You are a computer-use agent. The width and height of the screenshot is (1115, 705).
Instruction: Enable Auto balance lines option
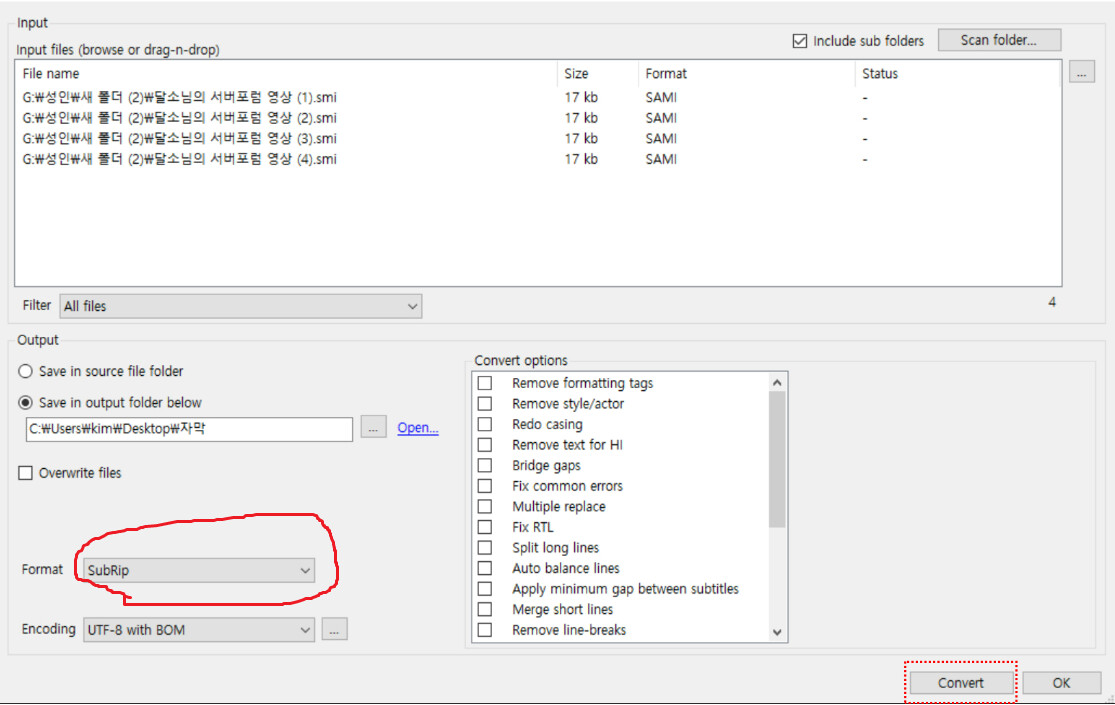click(x=485, y=568)
